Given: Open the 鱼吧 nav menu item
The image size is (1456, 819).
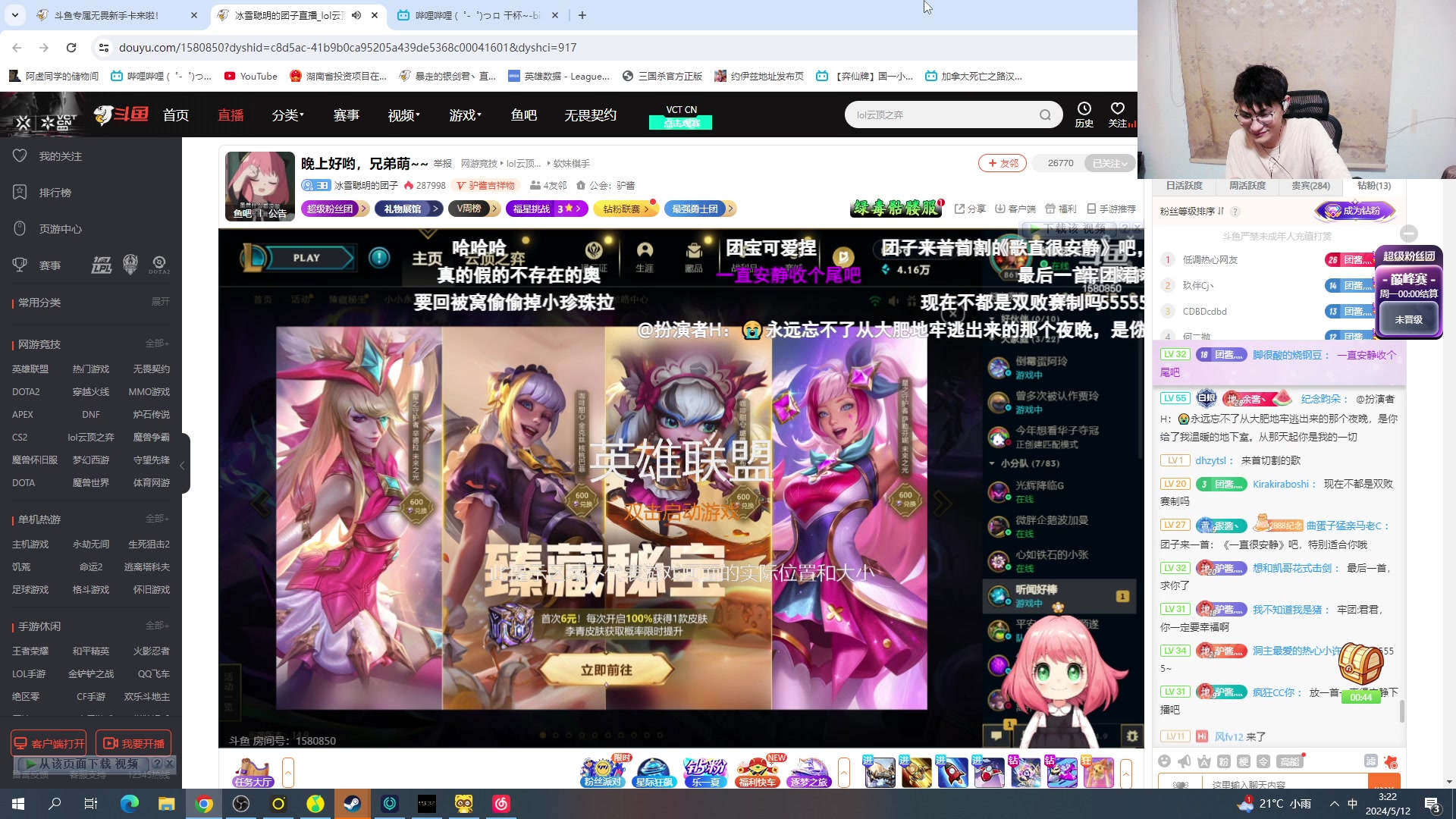Looking at the screenshot, I should [x=524, y=115].
